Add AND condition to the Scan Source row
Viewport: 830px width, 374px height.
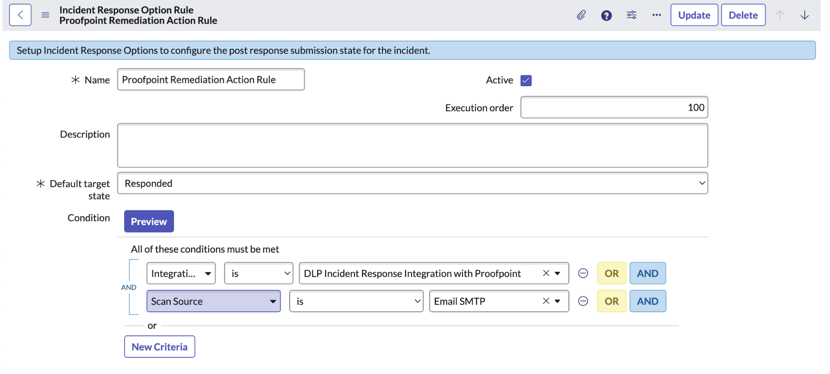tap(647, 301)
